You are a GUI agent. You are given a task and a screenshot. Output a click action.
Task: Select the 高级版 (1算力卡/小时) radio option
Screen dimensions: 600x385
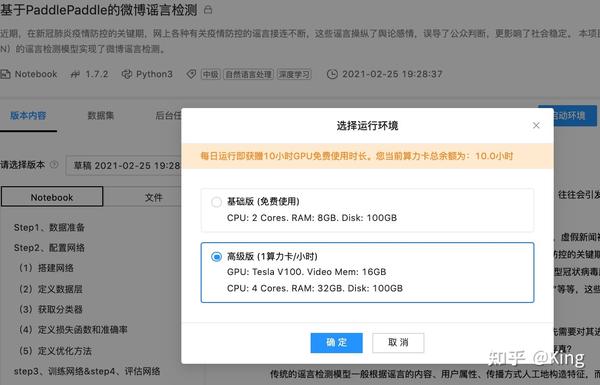(x=216, y=257)
